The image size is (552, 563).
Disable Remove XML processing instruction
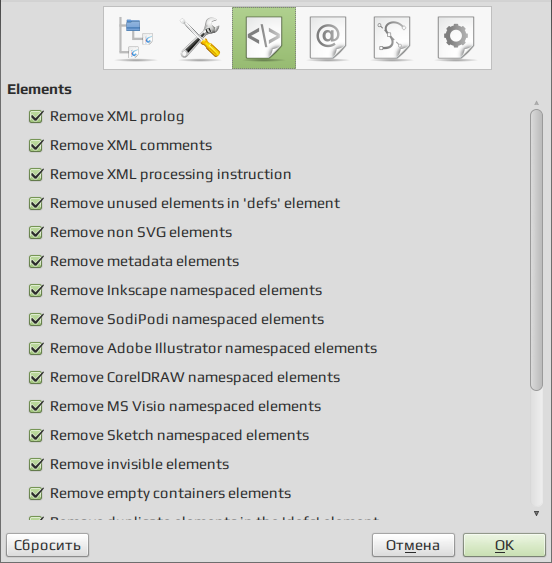pyautogui.click(x=36, y=175)
